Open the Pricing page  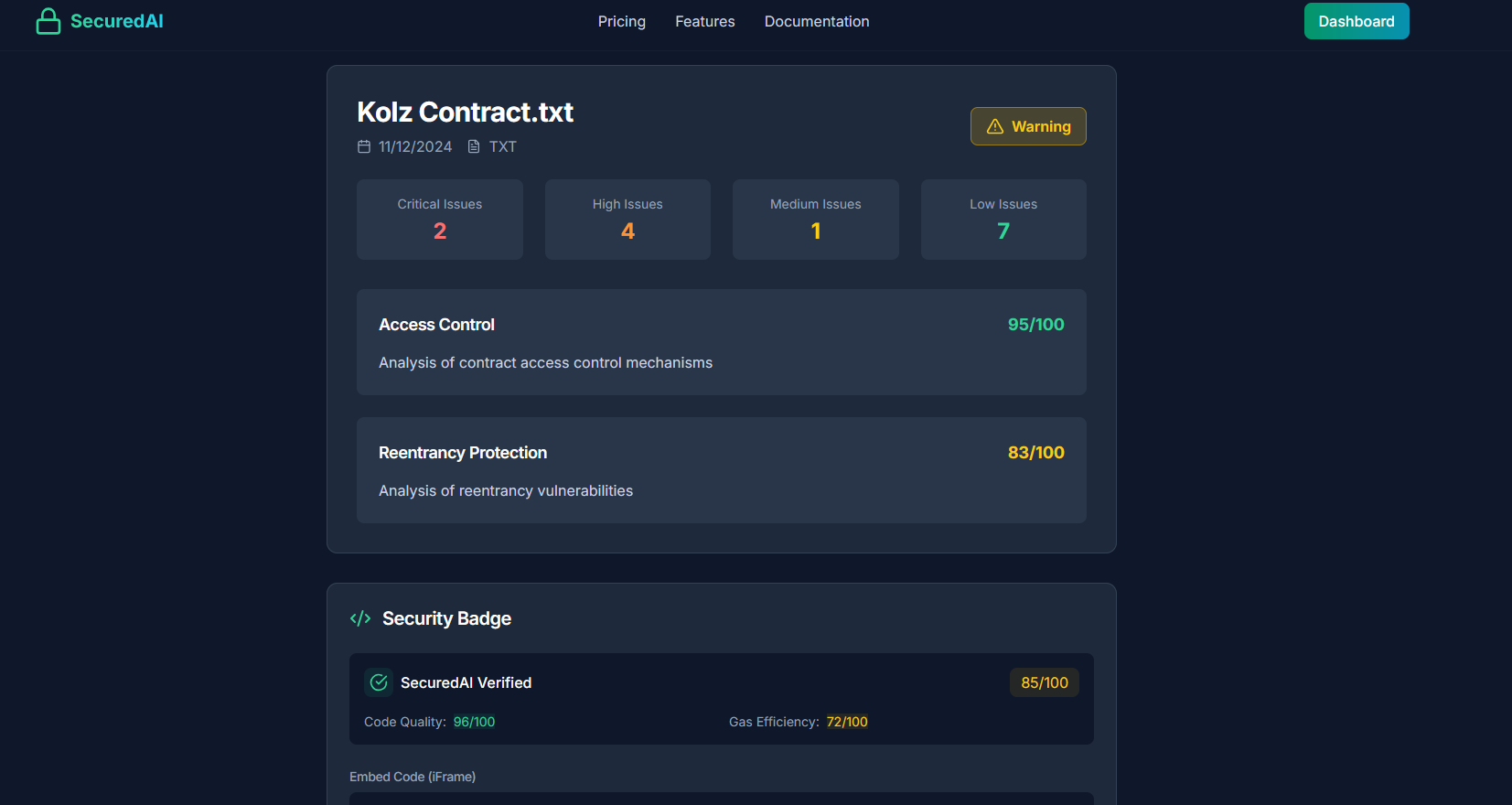coord(622,21)
